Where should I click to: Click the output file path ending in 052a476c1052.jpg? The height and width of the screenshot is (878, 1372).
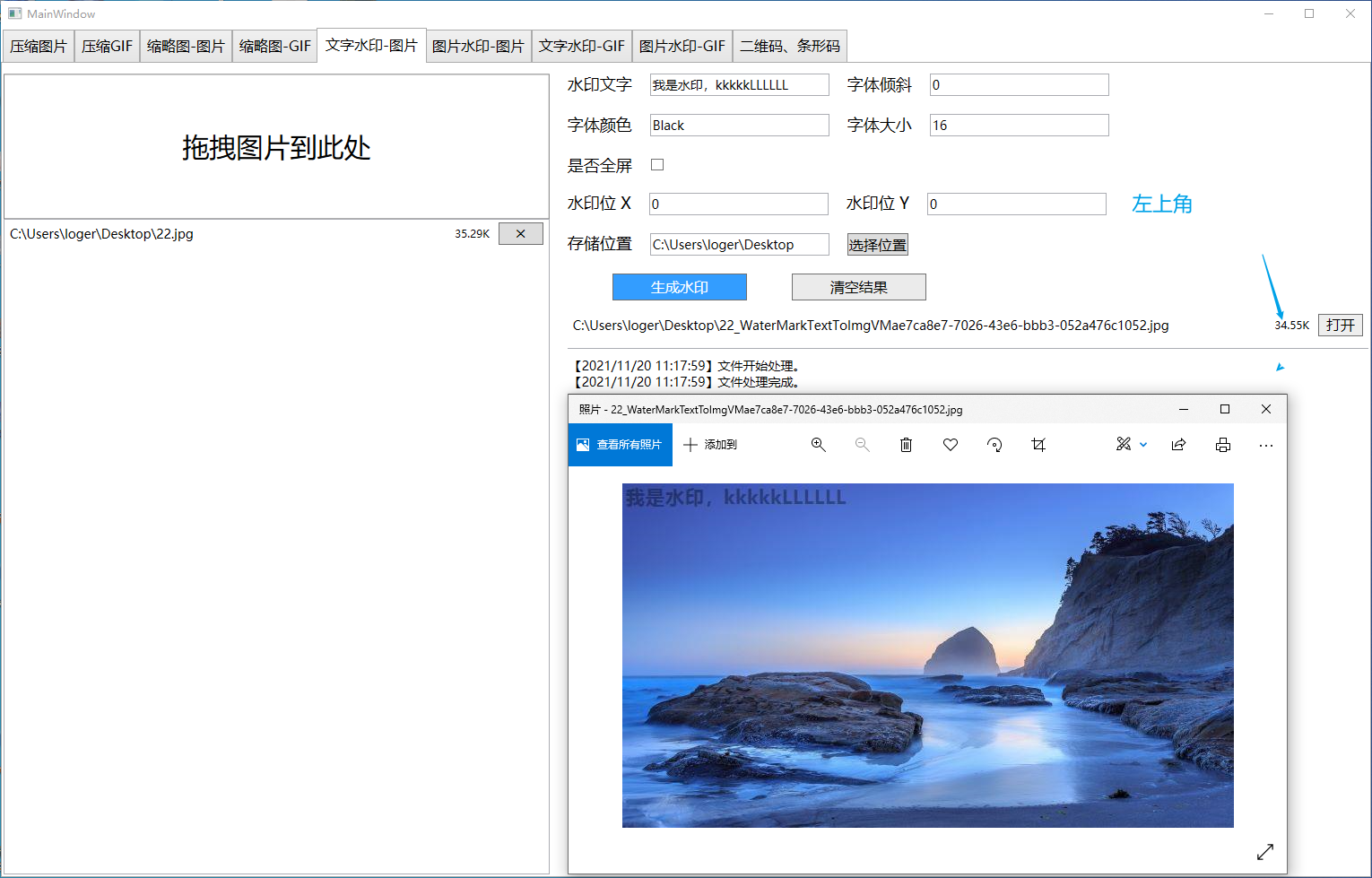871,326
